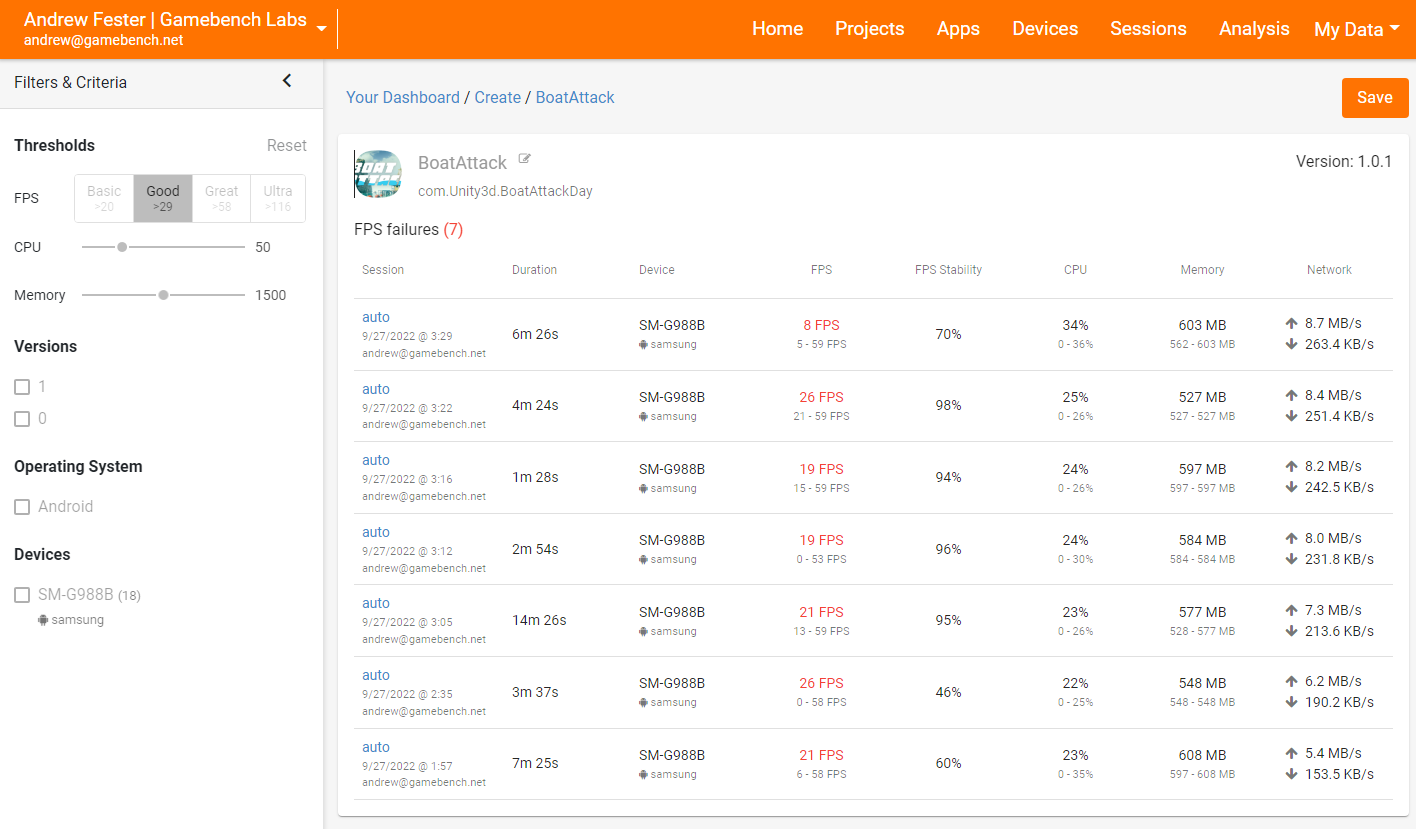The image size is (1416, 829).
Task: Click the BoatAttack app thumbnail
Action: click(x=378, y=174)
